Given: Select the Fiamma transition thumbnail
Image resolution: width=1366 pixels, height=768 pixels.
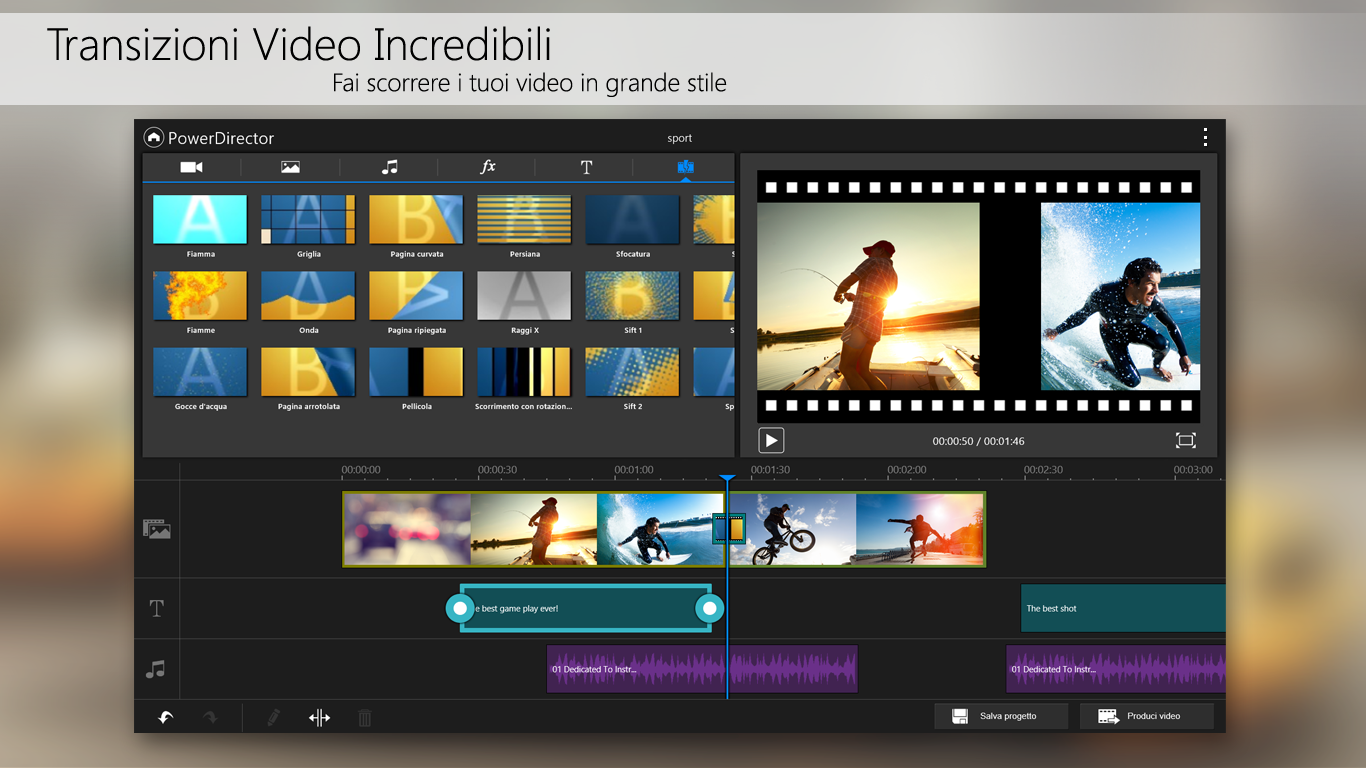Looking at the screenshot, I should pos(199,219).
